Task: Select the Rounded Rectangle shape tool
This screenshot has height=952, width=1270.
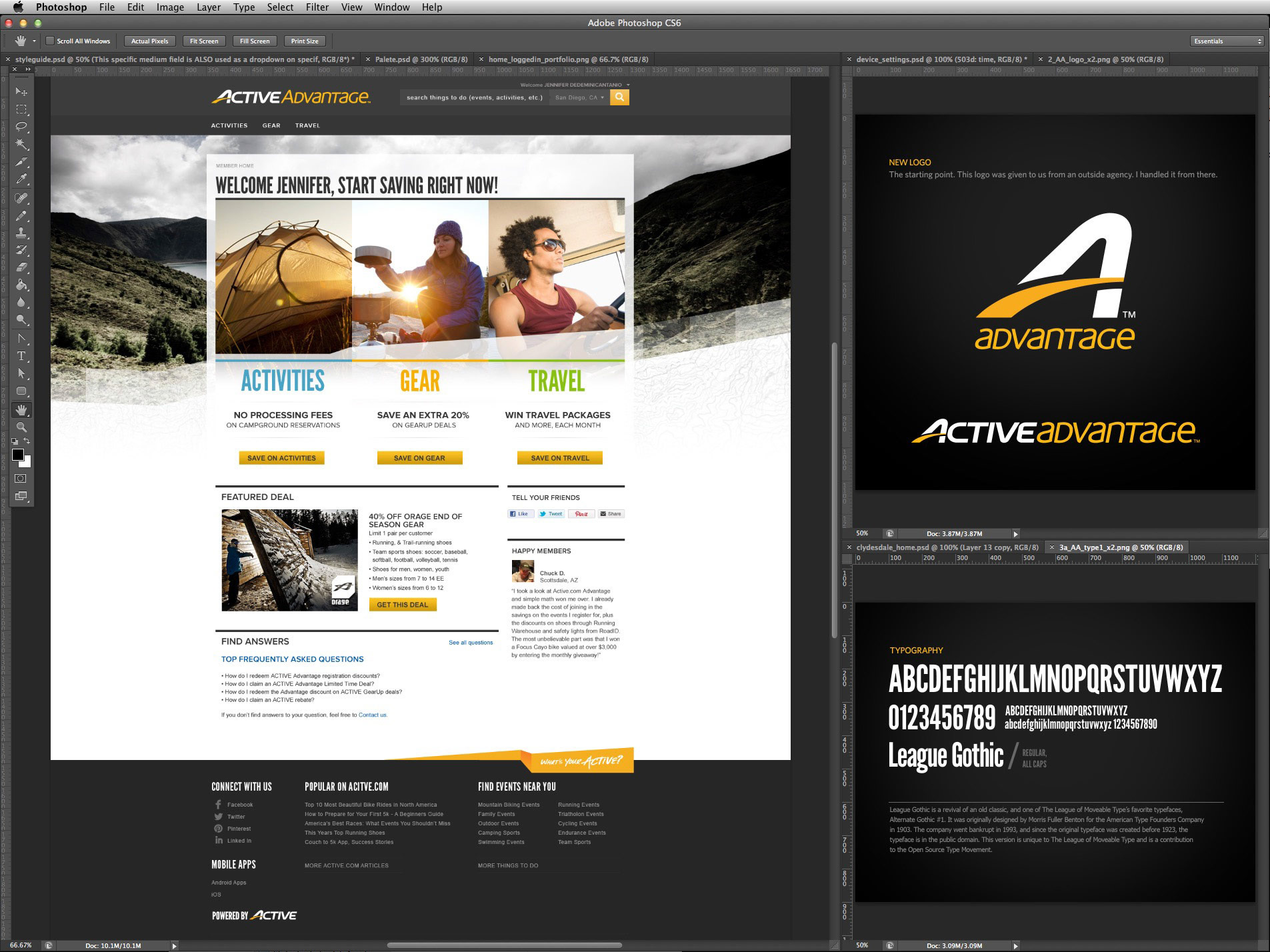Action: [x=21, y=391]
